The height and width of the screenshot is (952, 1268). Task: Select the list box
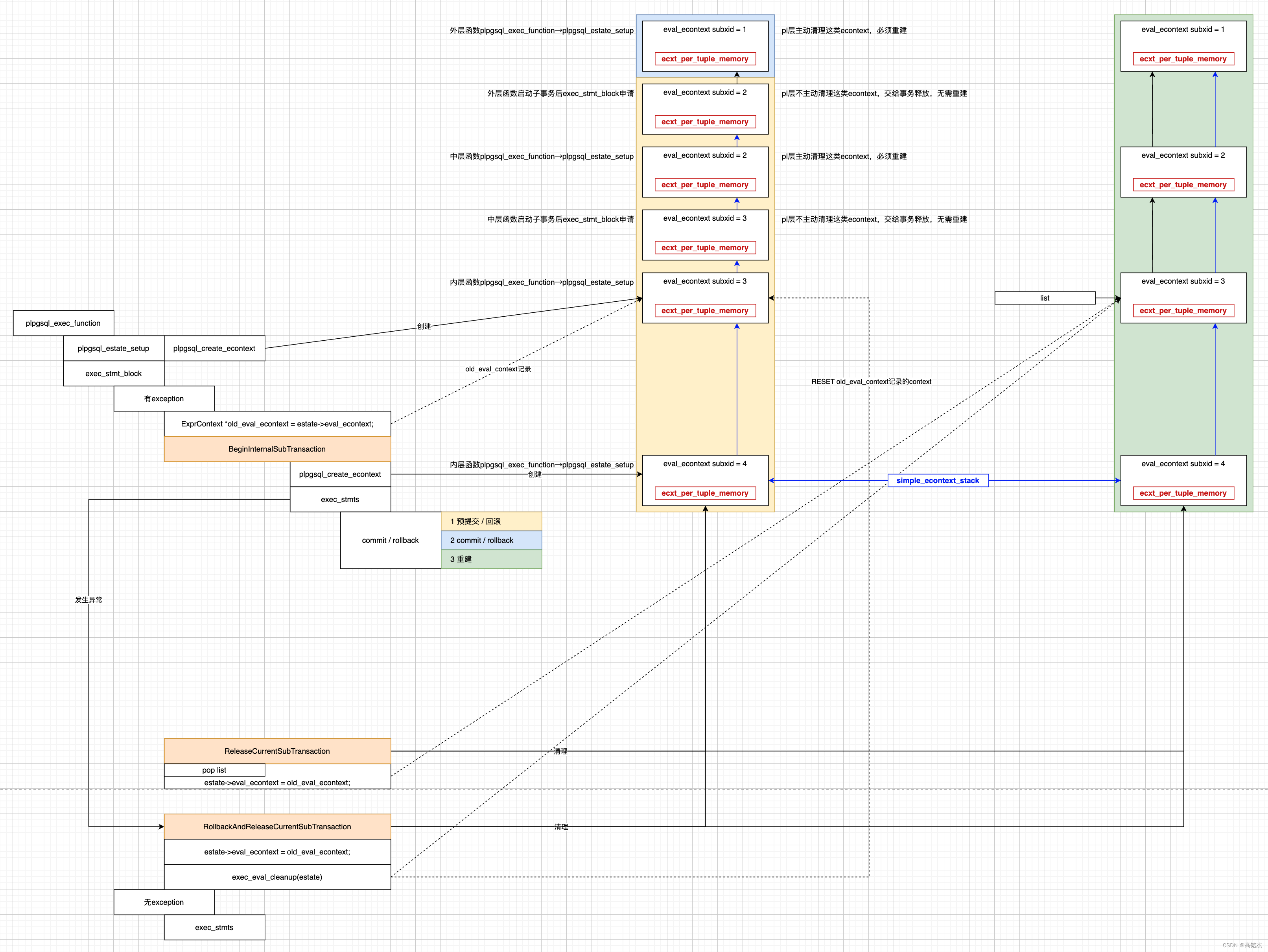coord(1045,298)
